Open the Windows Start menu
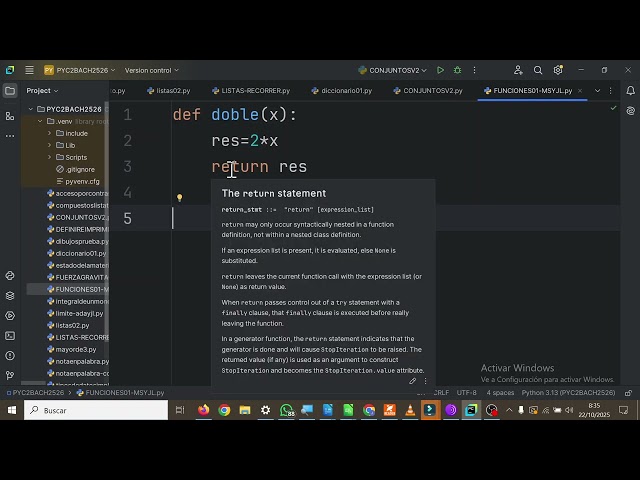Image resolution: width=640 pixels, height=480 pixels. point(11,410)
